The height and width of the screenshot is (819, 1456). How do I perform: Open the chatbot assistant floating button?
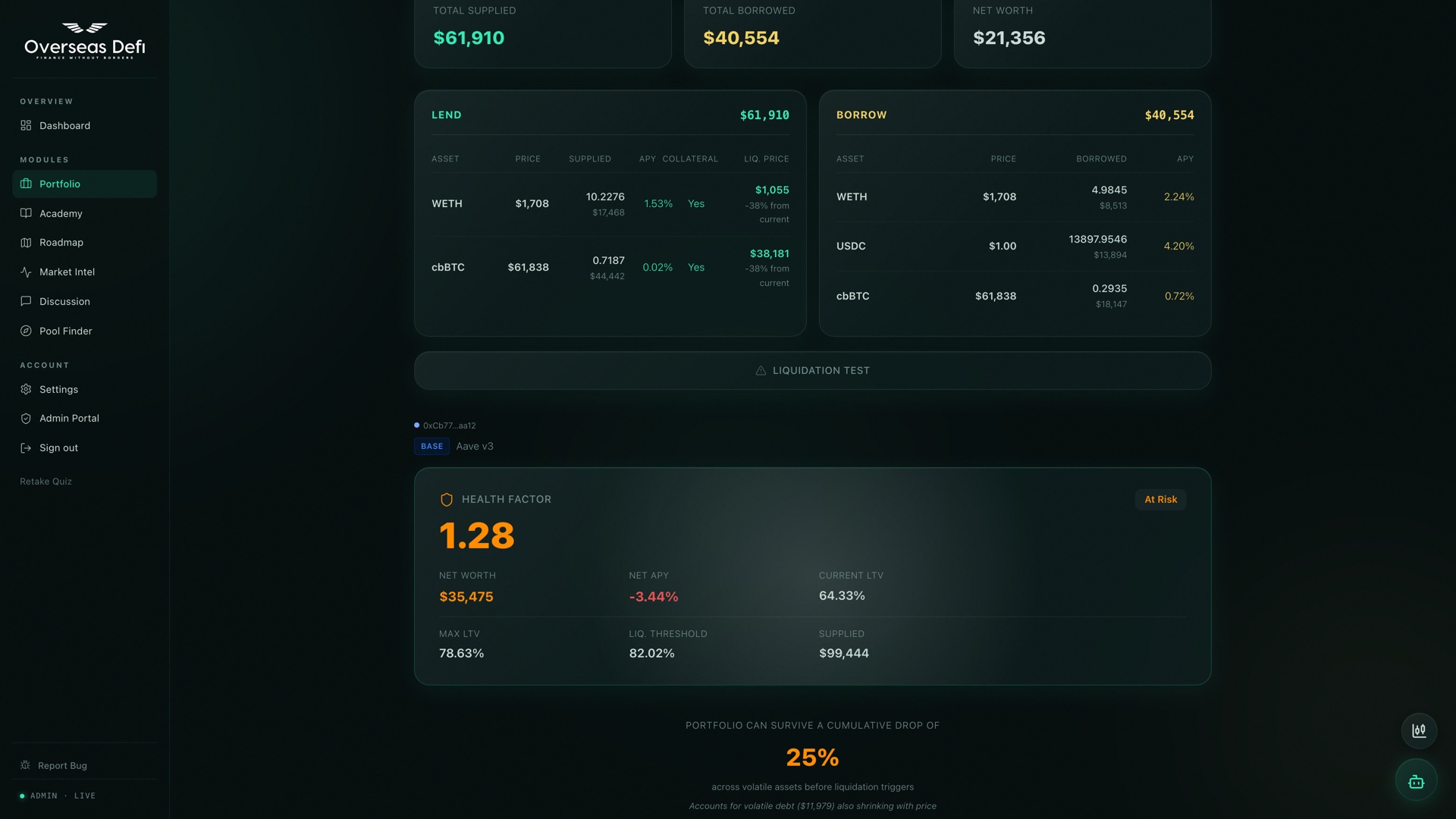click(x=1416, y=780)
